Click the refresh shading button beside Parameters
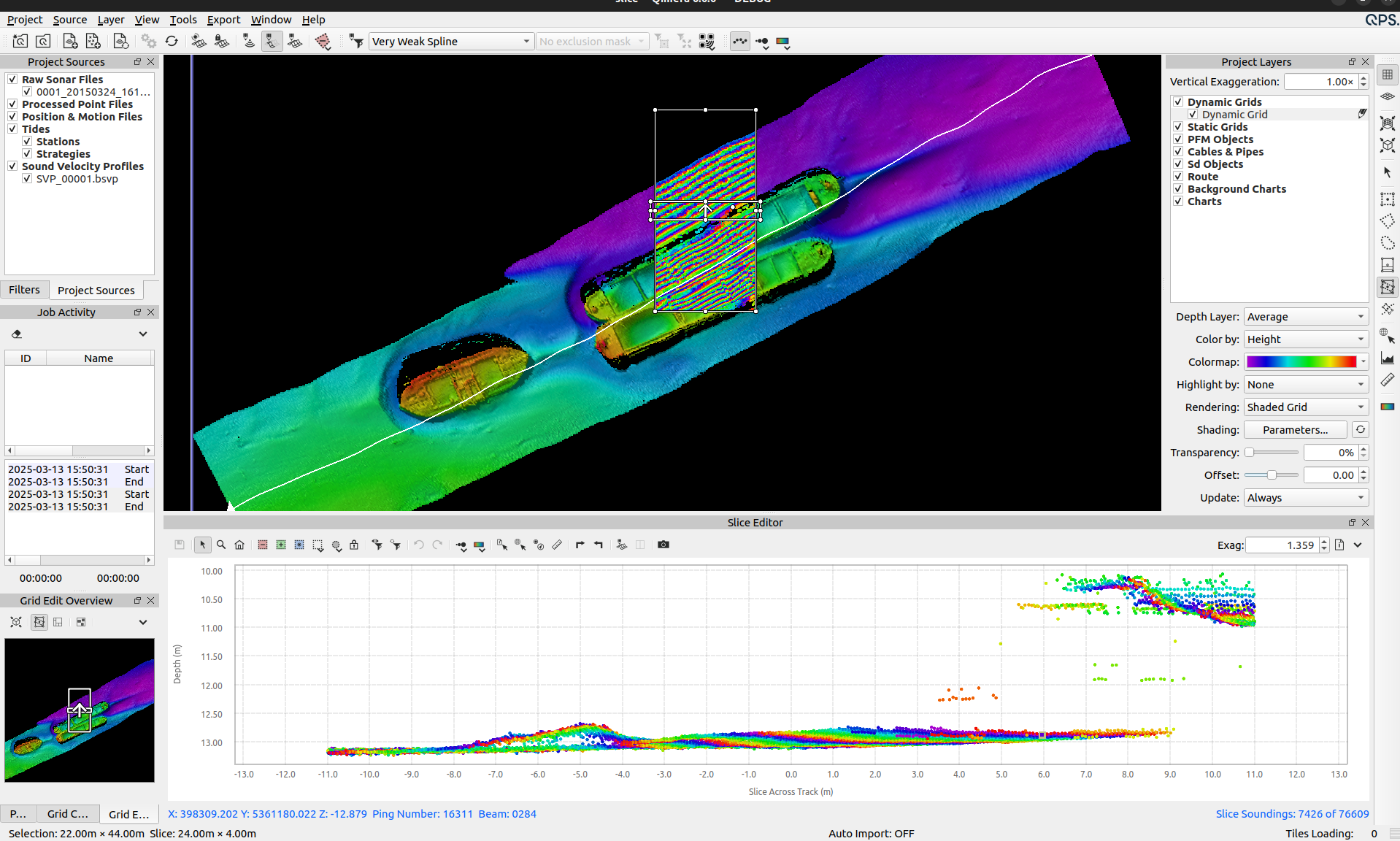The image size is (1400, 841). [1360, 430]
